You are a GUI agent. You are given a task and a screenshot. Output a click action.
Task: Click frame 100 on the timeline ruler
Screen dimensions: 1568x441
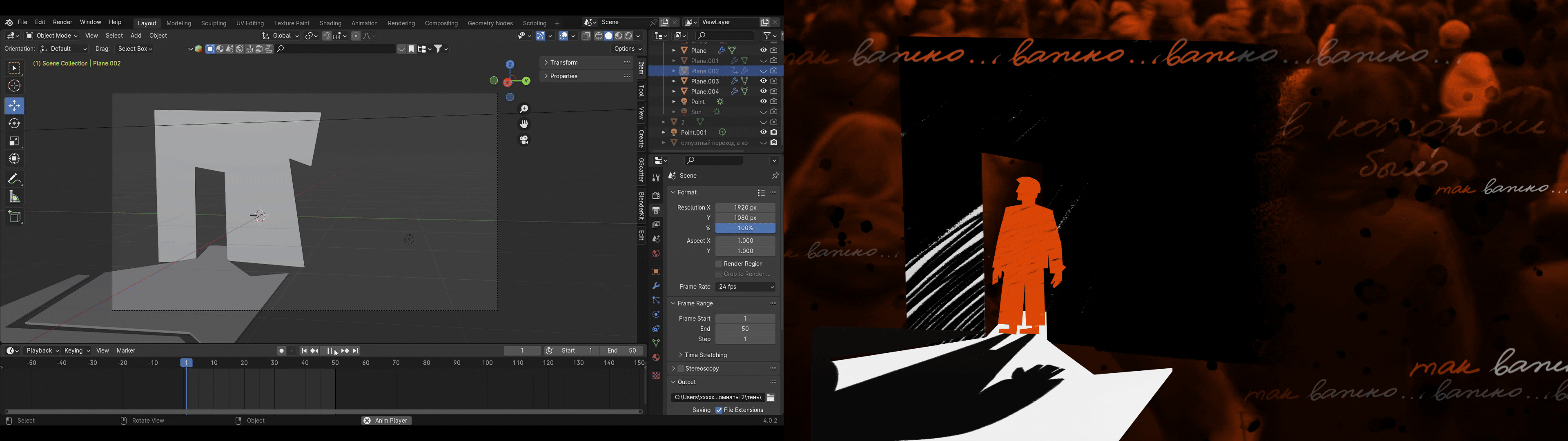[488, 363]
